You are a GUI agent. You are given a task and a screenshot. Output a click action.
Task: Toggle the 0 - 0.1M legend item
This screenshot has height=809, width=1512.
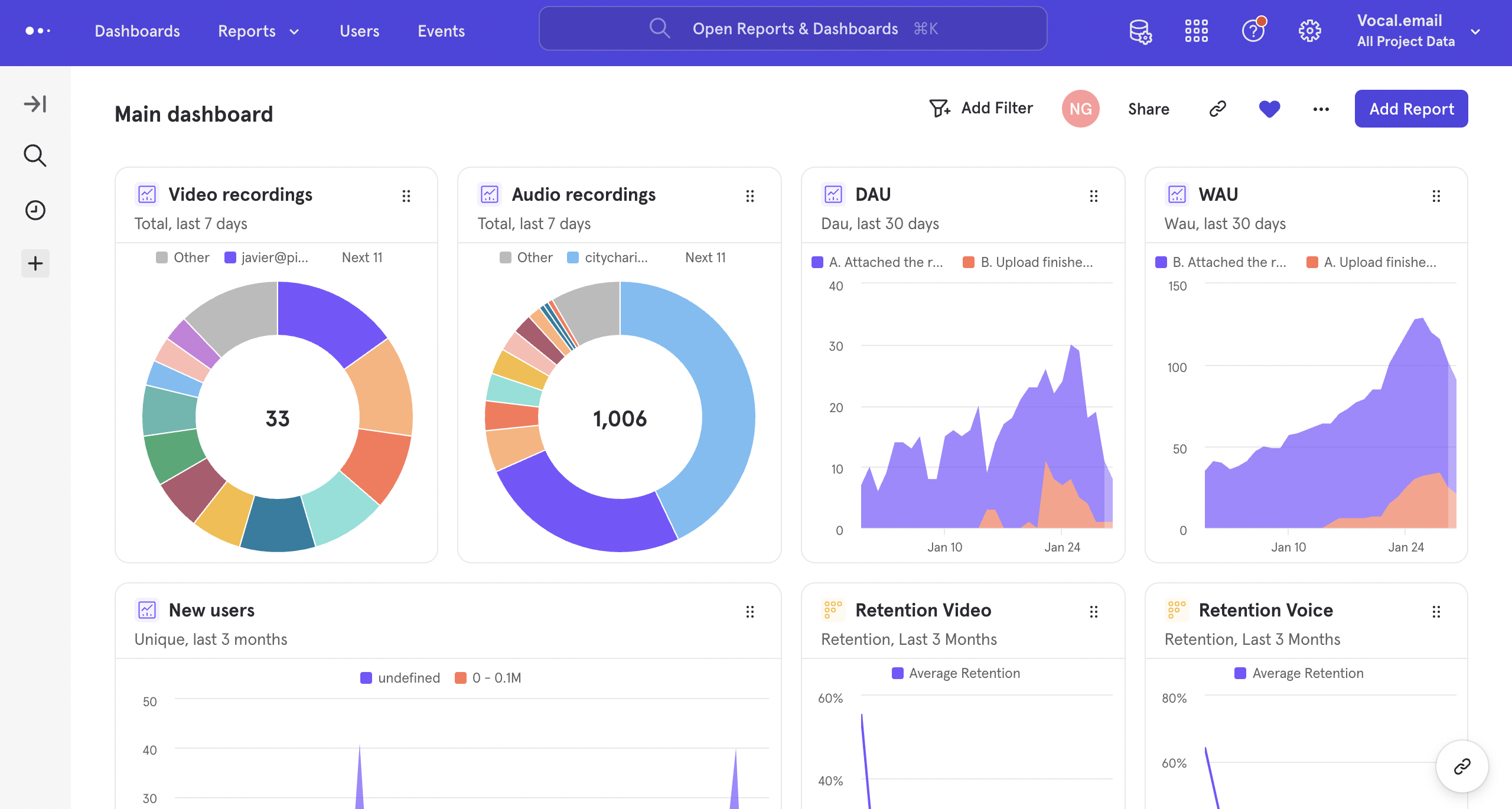(488, 678)
